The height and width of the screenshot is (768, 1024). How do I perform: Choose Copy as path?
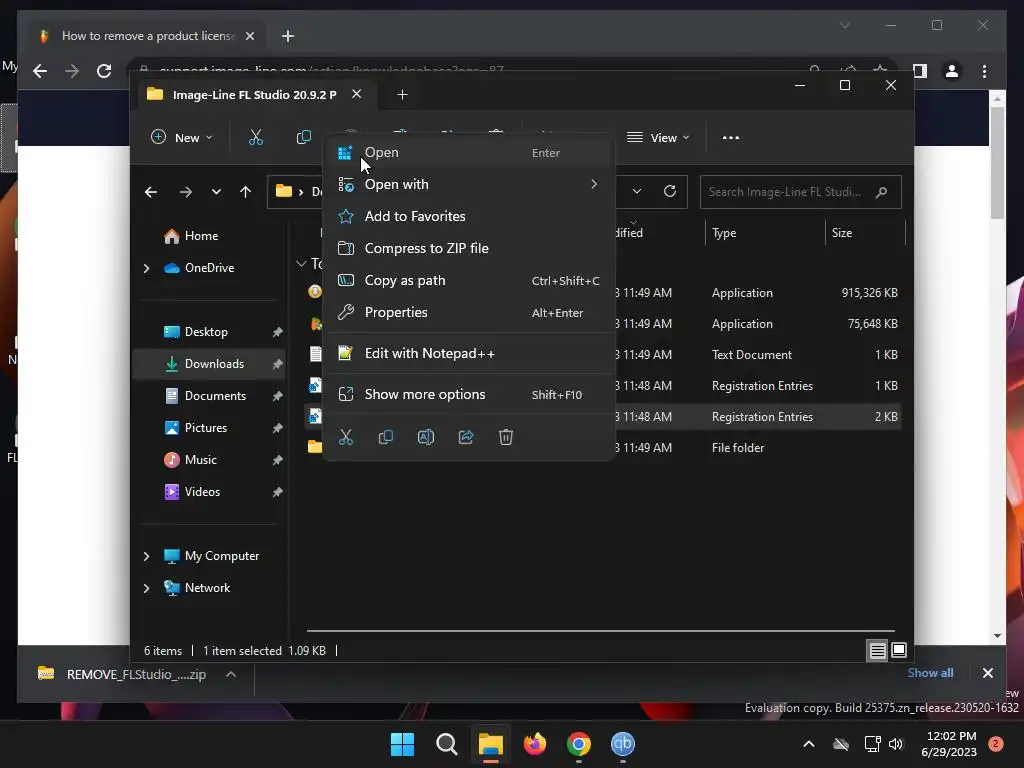468,280
